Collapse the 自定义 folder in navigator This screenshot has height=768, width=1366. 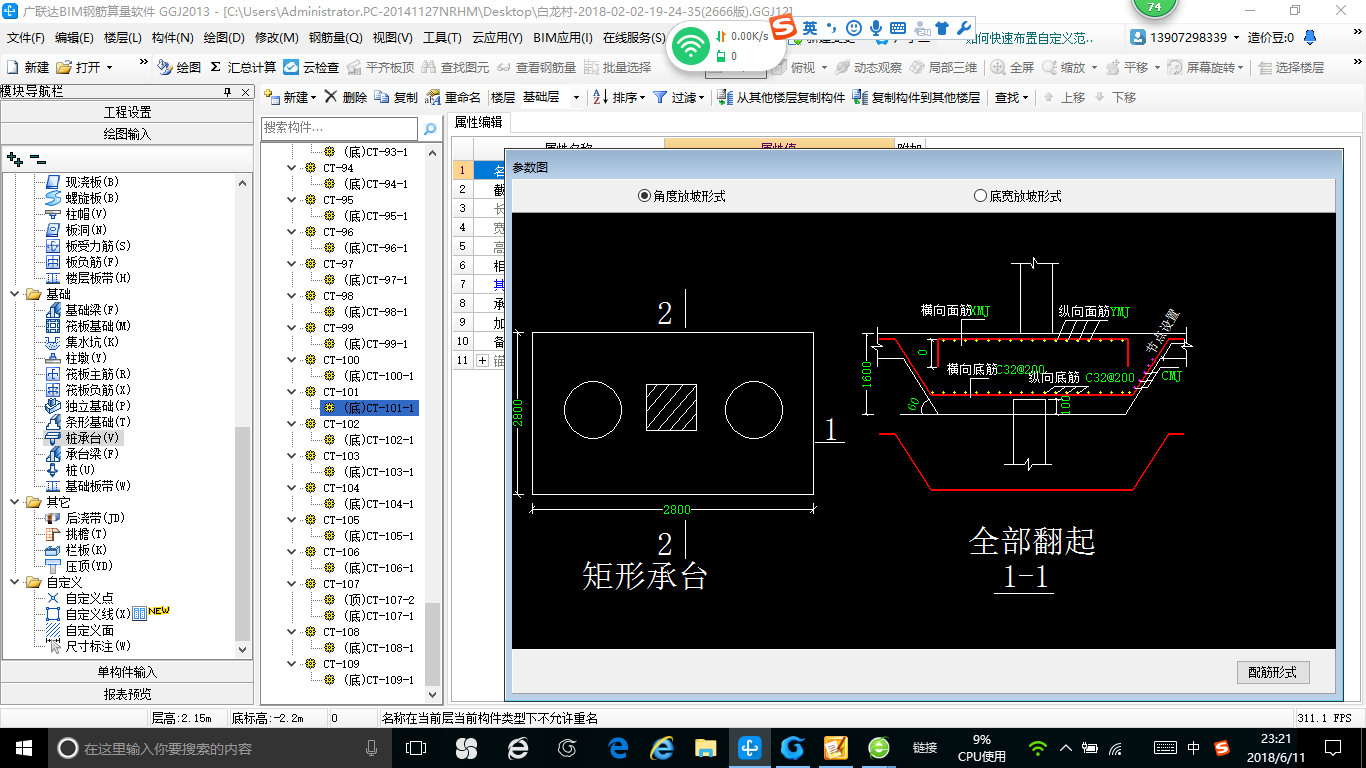tap(15, 582)
